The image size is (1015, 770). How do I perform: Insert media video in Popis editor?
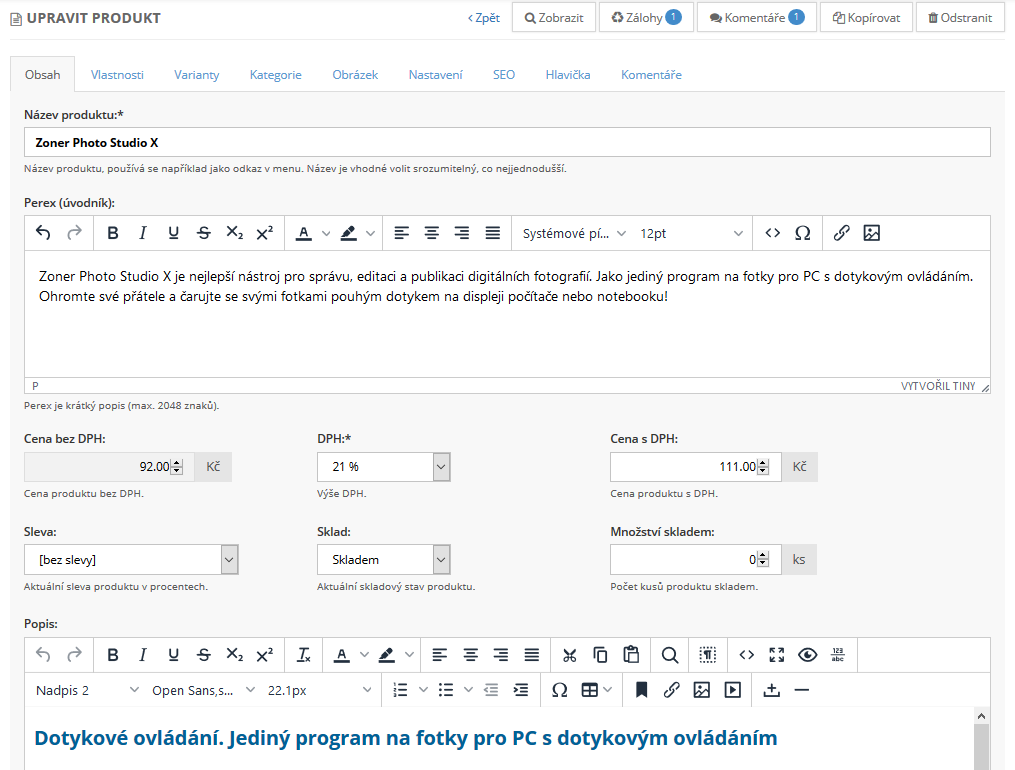click(733, 690)
